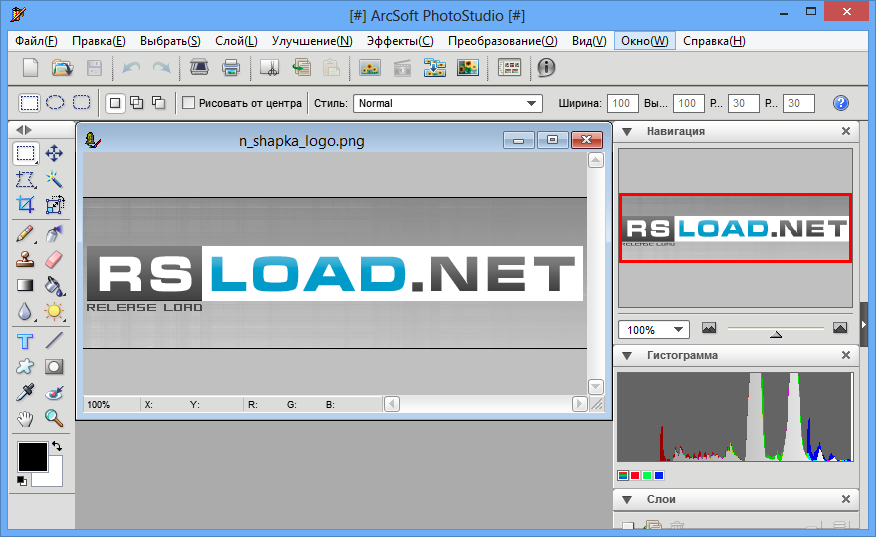Select the Line tool

point(54,340)
